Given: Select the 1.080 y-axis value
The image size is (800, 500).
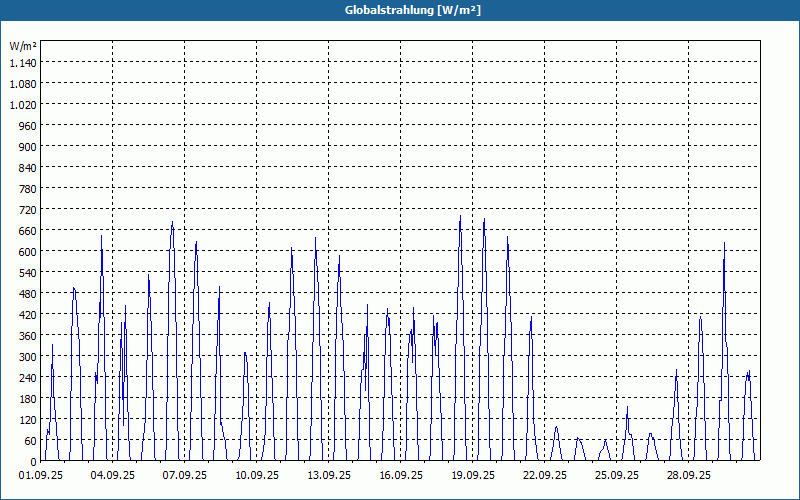Looking at the screenshot, I should click(23, 83).
